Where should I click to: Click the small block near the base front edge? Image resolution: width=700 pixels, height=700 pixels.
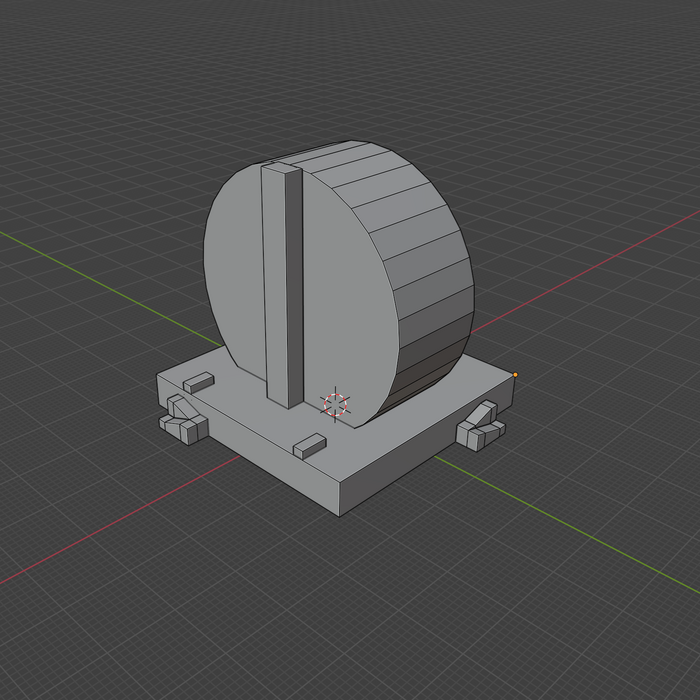point(309,446)
